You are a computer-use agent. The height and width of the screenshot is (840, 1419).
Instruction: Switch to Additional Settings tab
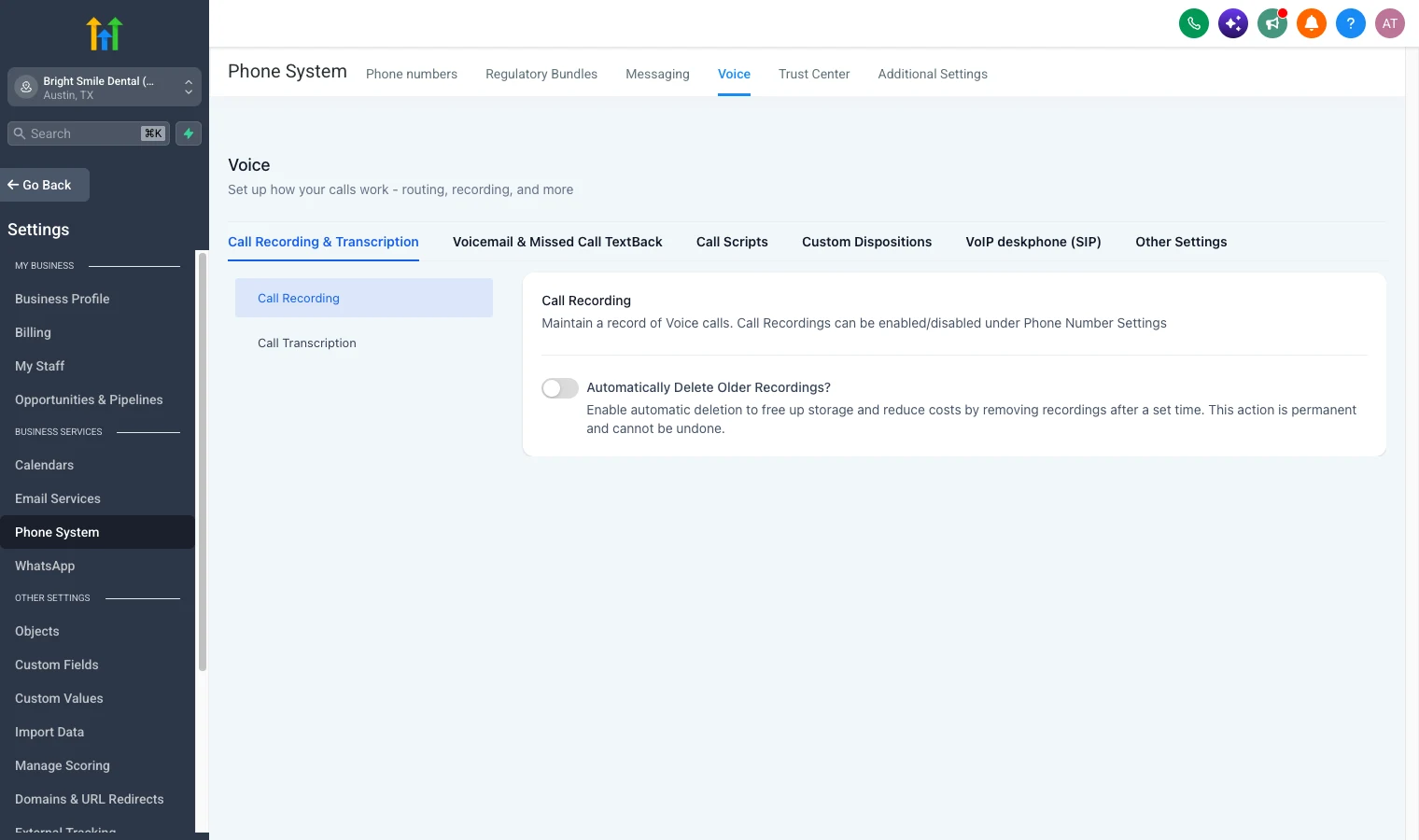(933, 74)
